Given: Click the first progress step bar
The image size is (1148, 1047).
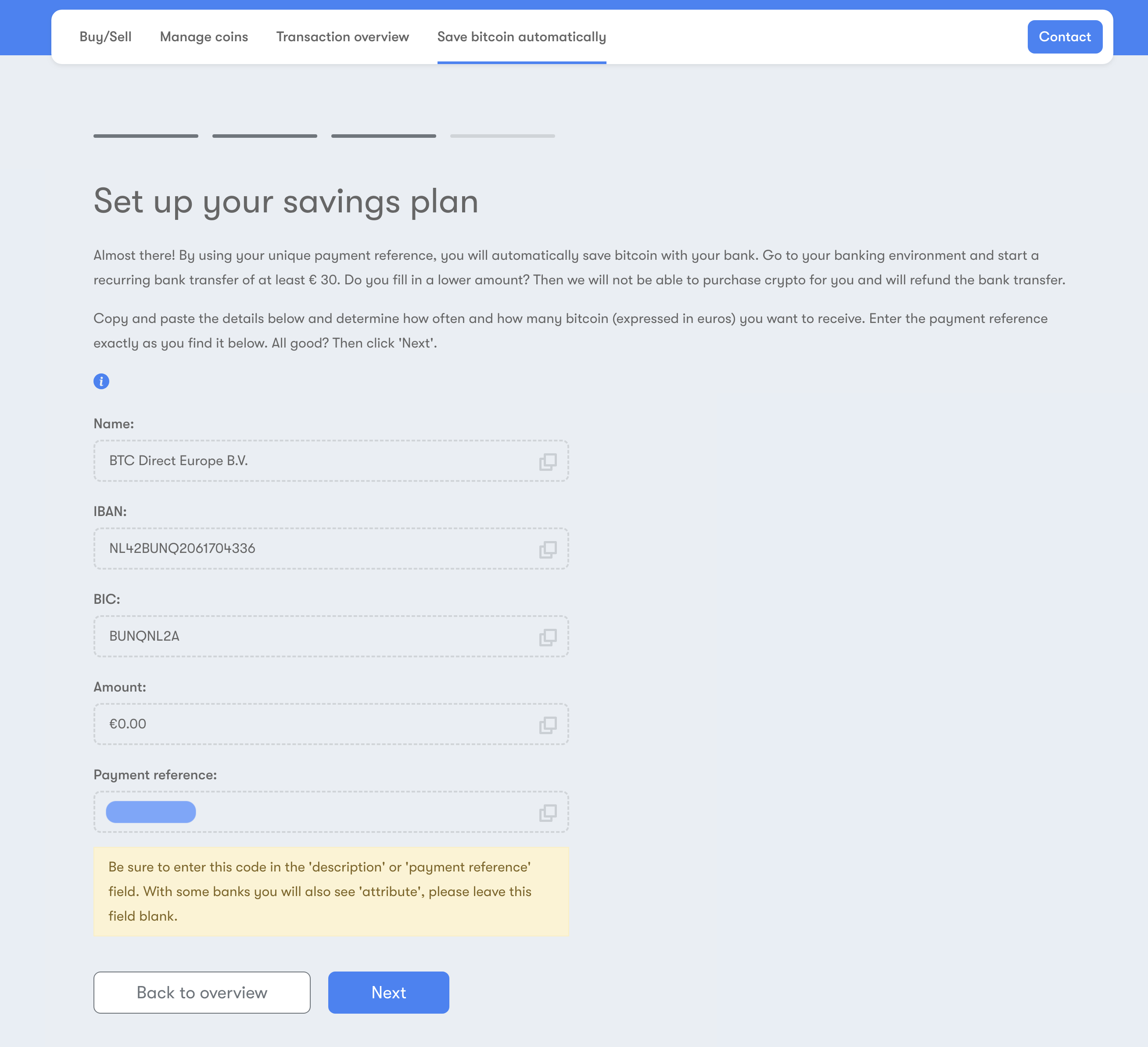Looking at the screenshot, I should click(x=146, y=136).
